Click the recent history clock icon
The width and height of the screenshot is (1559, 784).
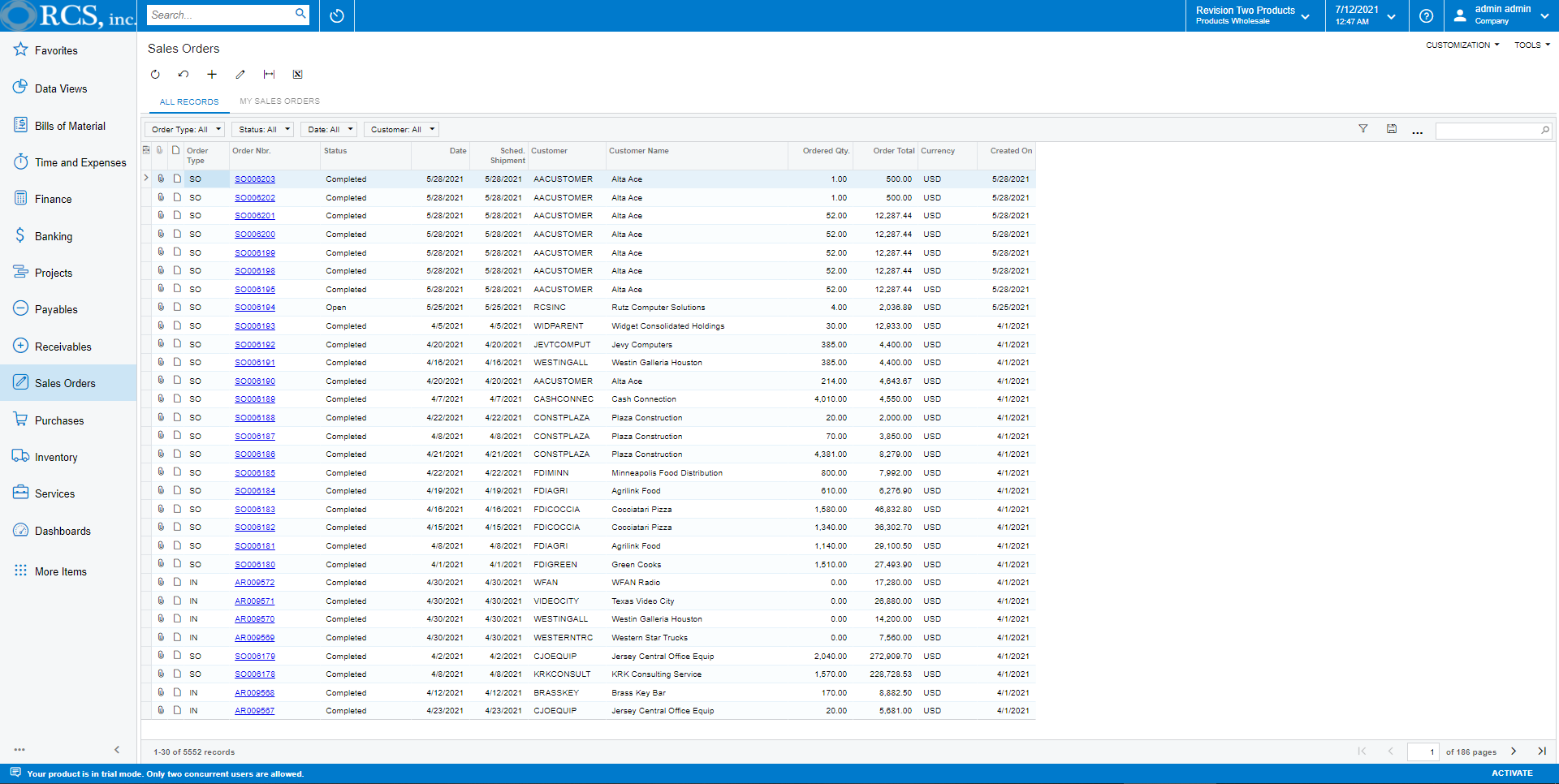(x=337, y=15)
